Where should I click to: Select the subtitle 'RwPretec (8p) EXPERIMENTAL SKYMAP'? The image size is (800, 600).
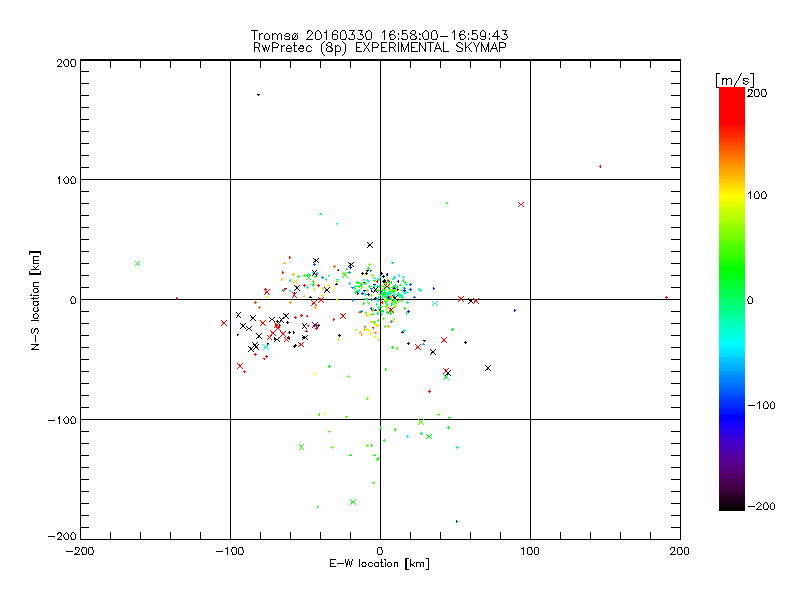pyautogui.click(x=380, y=47)
